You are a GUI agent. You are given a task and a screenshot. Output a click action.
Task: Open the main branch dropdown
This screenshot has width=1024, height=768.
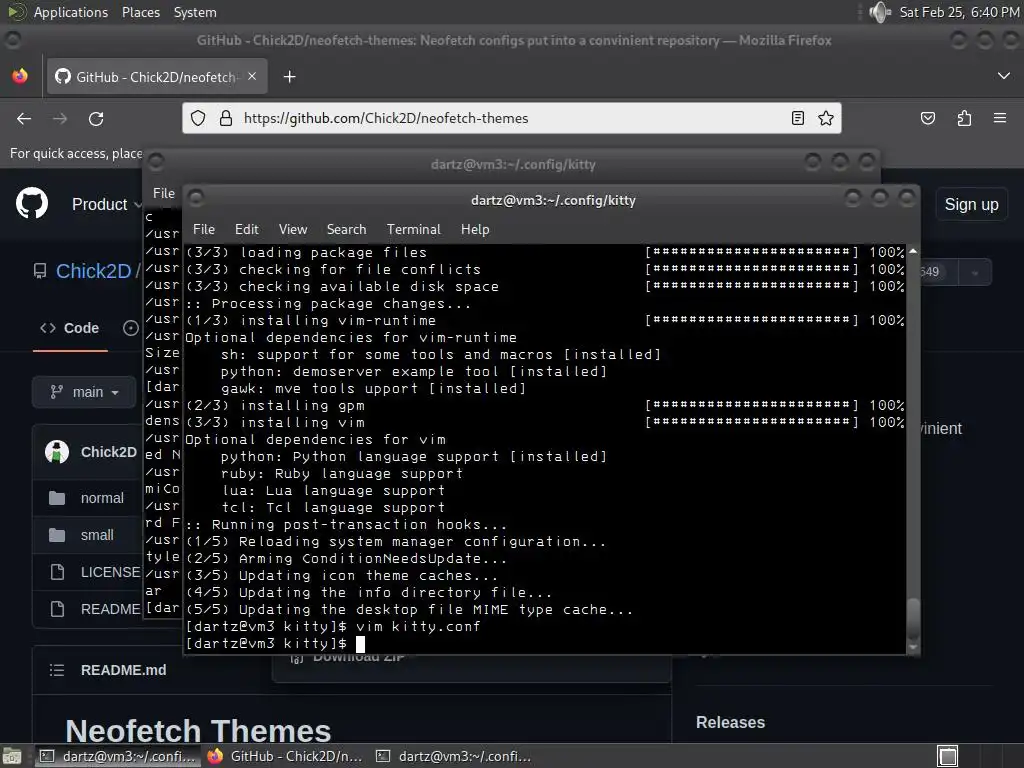coord(84,392)
